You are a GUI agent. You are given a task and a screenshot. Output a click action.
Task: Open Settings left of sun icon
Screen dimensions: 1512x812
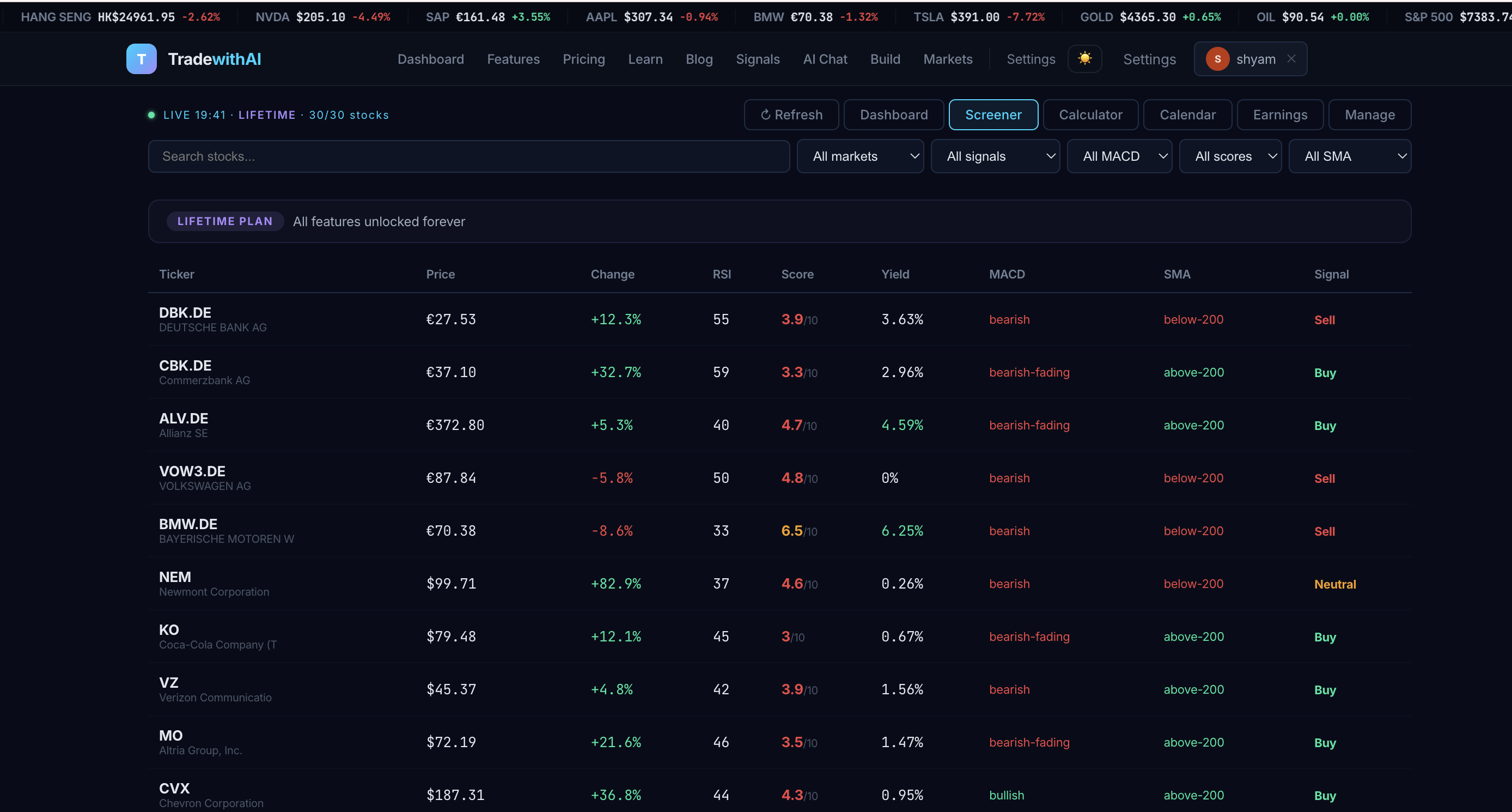coord(1031,59)
